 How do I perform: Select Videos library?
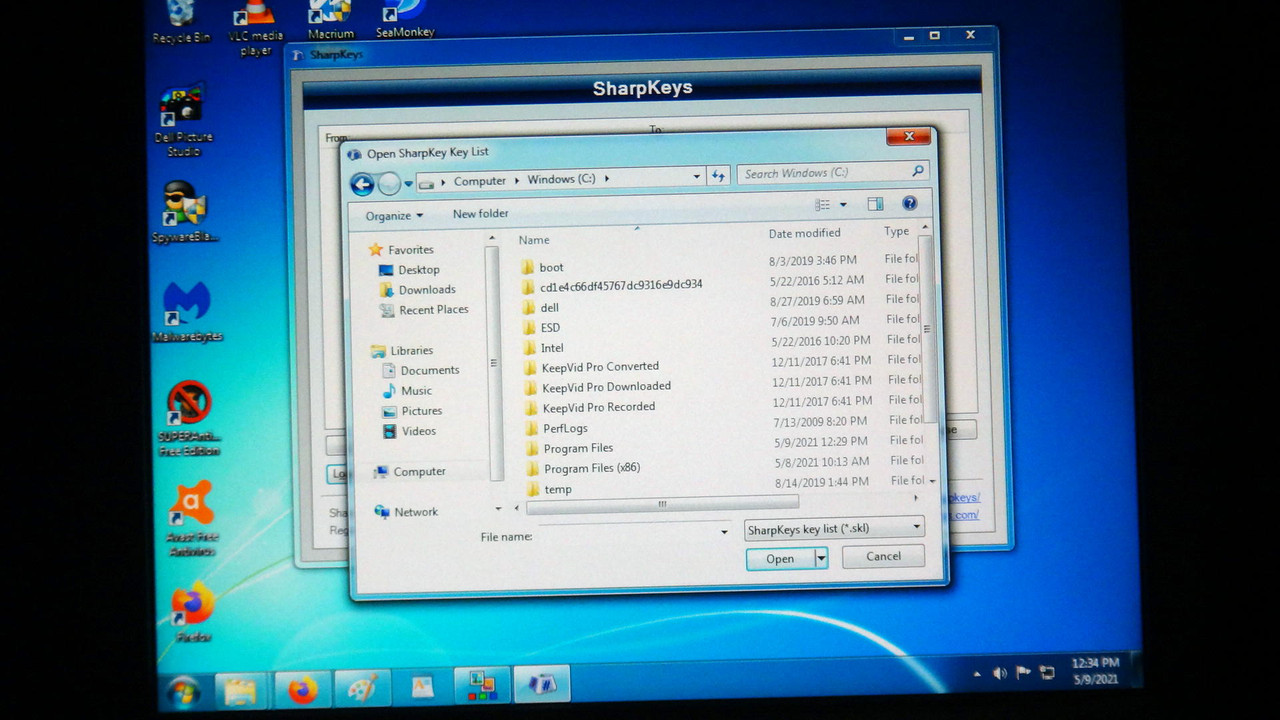click(410, 431)
